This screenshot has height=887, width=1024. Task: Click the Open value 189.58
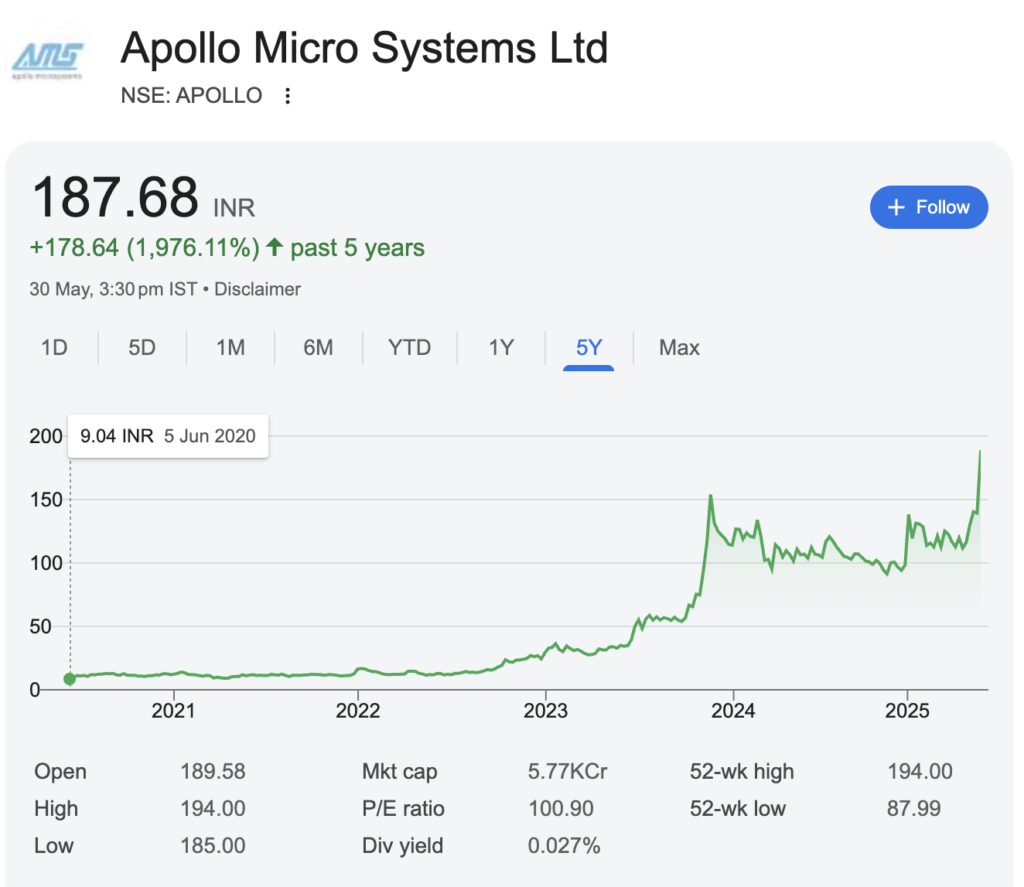pos(213,771)
